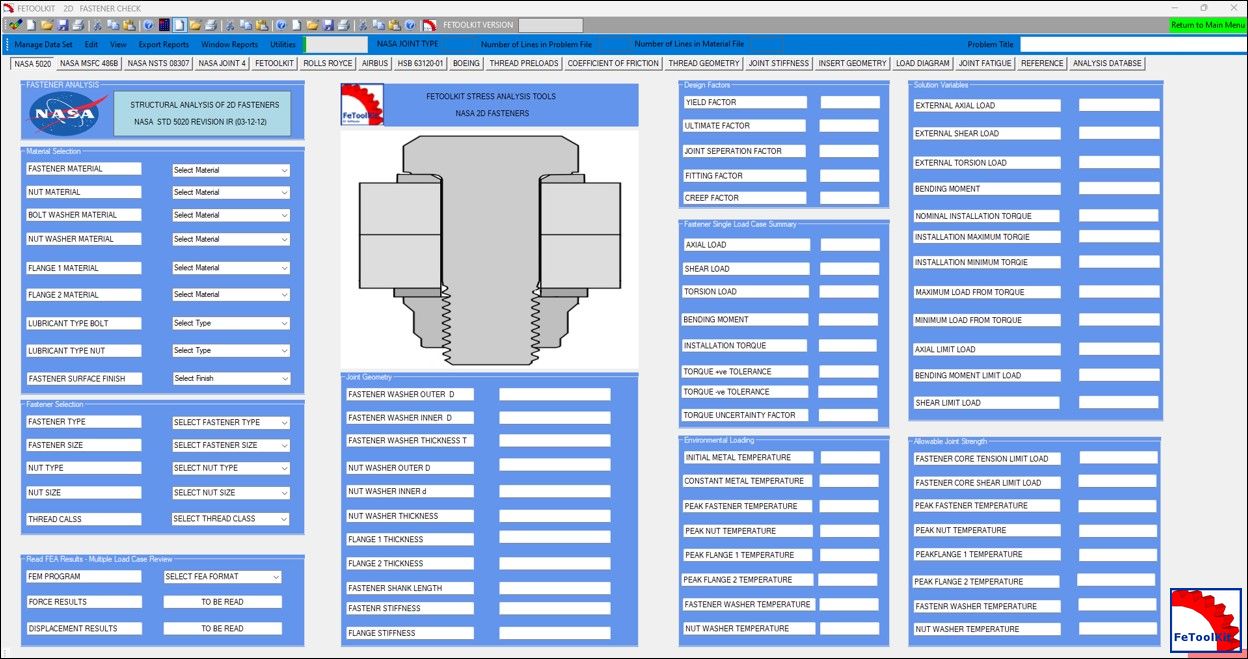This screenshot has height=659, width=1248.
Task: Go to the JOINT FATIGUE tab
Action: point(985,63)
